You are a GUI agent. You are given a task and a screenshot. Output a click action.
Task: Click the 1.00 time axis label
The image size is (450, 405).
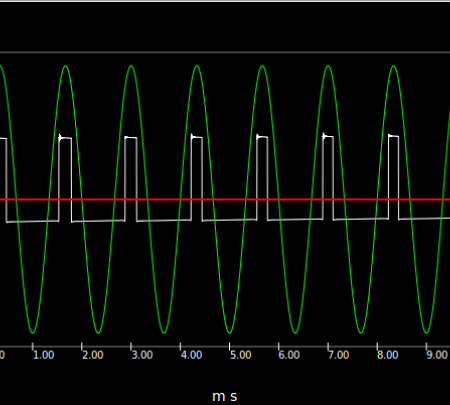[x=44, y=355]
